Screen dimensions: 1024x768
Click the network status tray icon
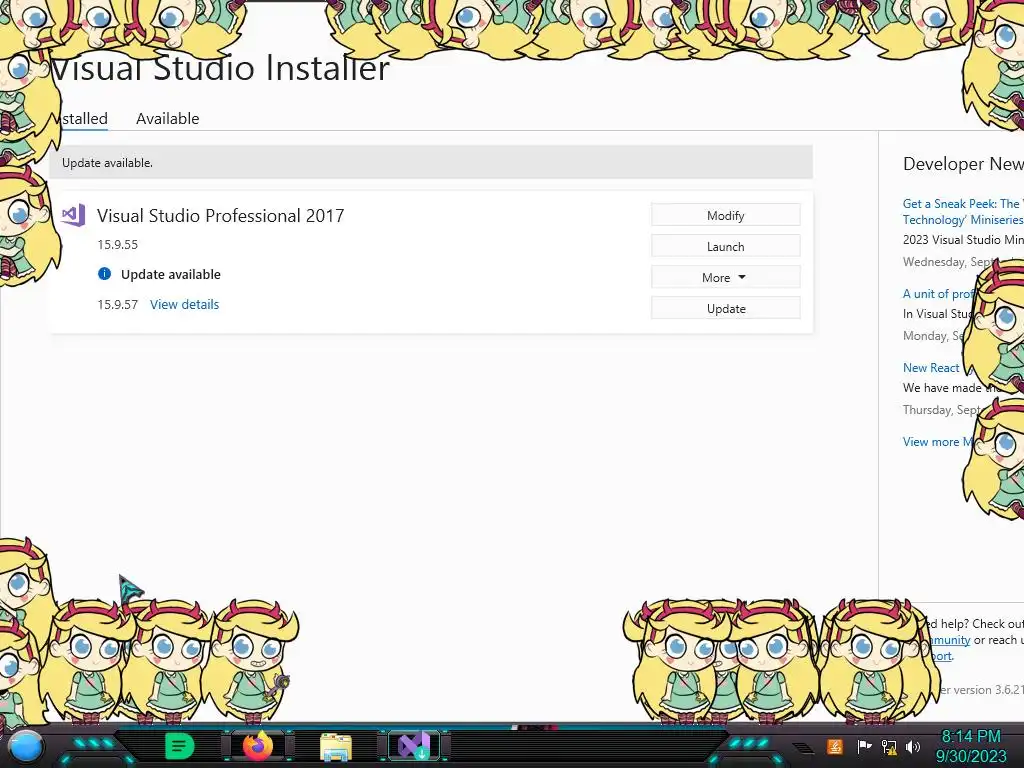889,746
